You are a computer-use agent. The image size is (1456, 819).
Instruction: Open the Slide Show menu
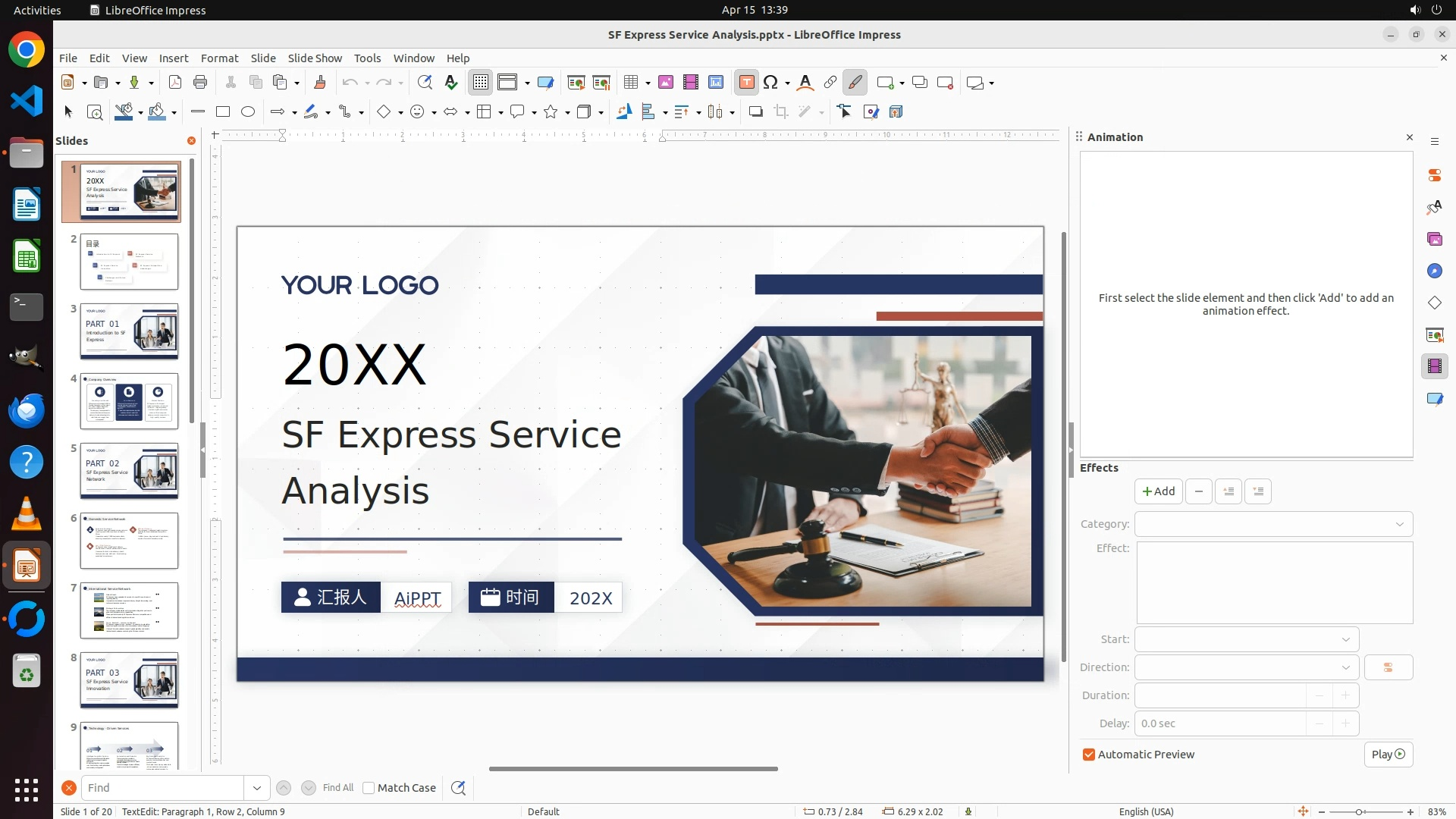315,58
